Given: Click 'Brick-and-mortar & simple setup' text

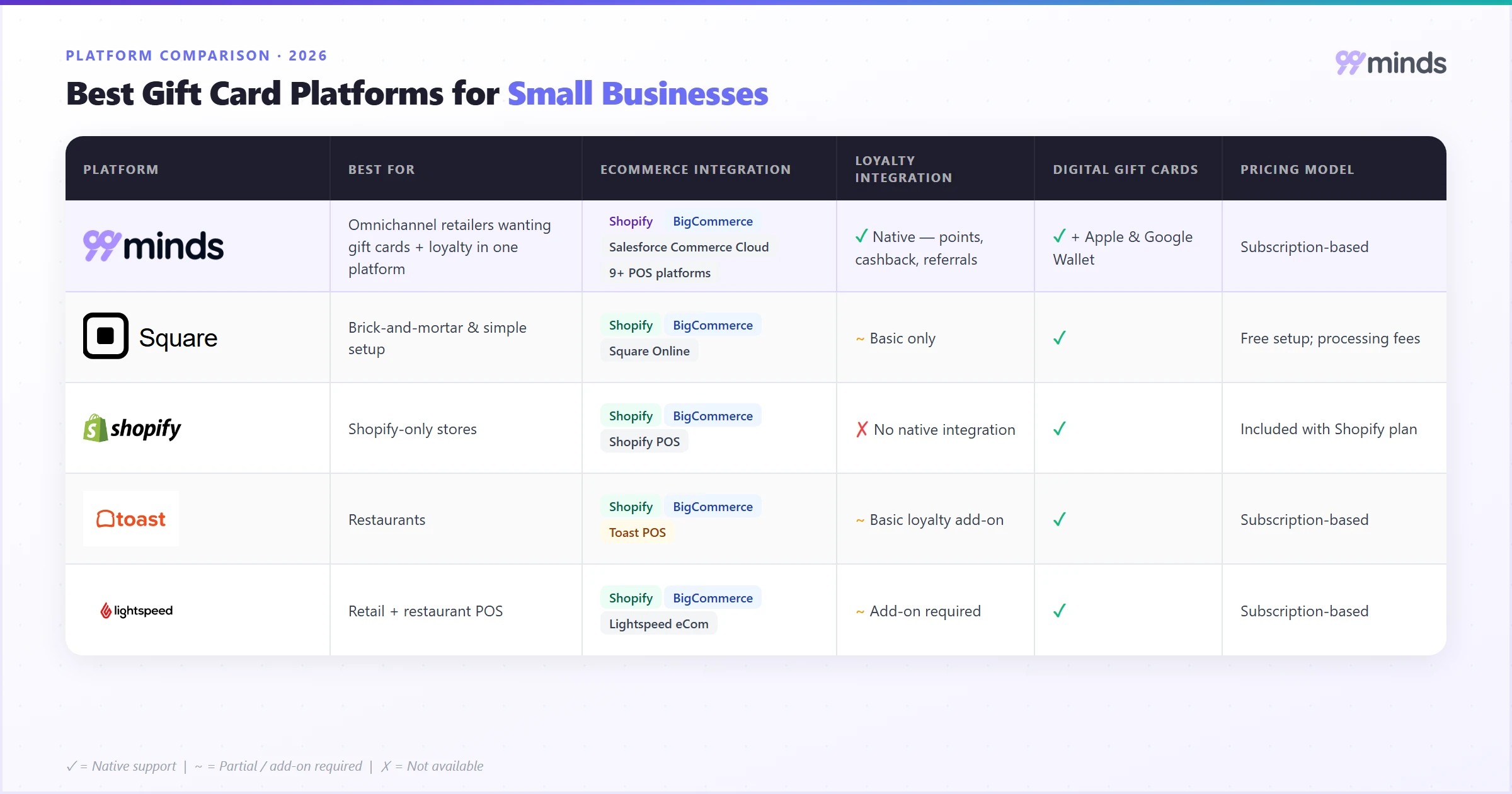Looking at the screenshot, I should [x=437, y=338].
